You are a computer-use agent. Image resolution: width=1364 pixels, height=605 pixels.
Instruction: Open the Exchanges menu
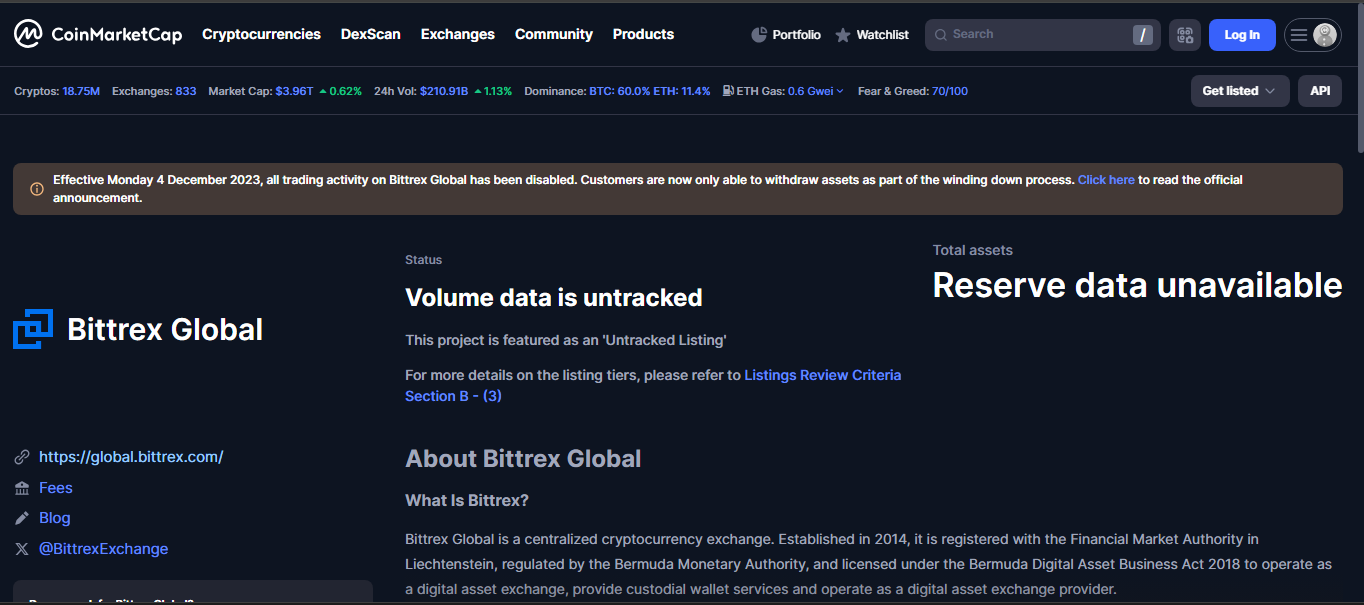pos(458,34)
